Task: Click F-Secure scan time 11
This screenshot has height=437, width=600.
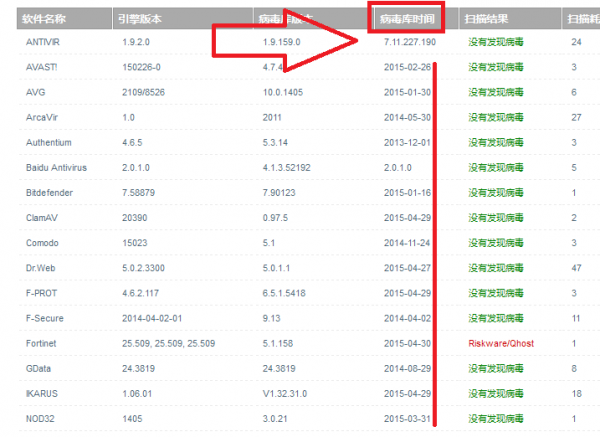Action: click(x=576, y=318)
